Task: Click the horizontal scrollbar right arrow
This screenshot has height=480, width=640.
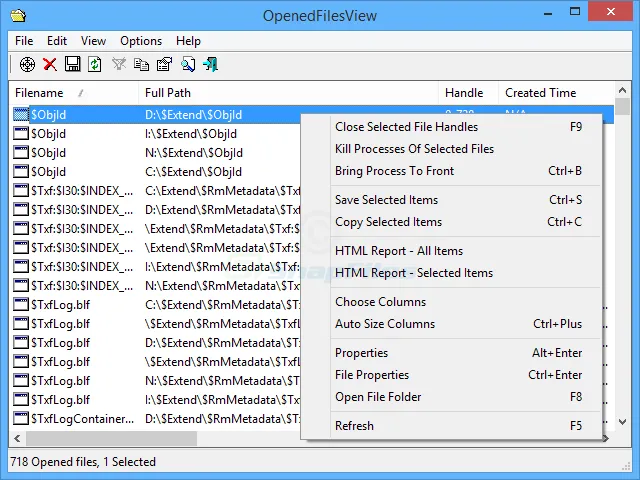Action: [x=606, y=439]
